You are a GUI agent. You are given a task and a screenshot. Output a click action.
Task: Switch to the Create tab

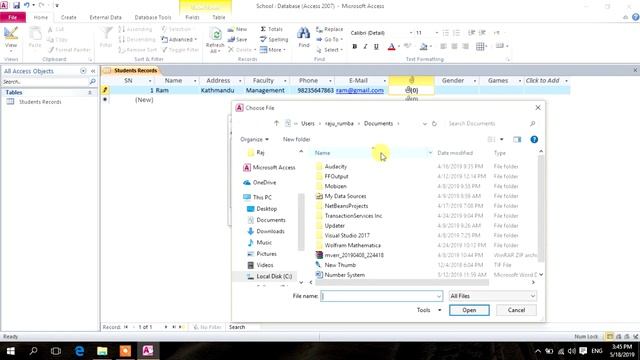click(x=69, y=17)
